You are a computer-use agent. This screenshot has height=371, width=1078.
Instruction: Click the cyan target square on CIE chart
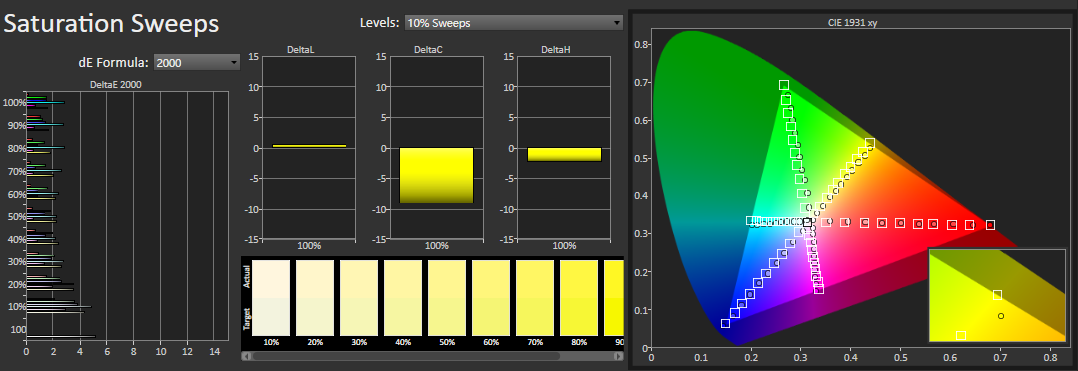tap(750, 221)
